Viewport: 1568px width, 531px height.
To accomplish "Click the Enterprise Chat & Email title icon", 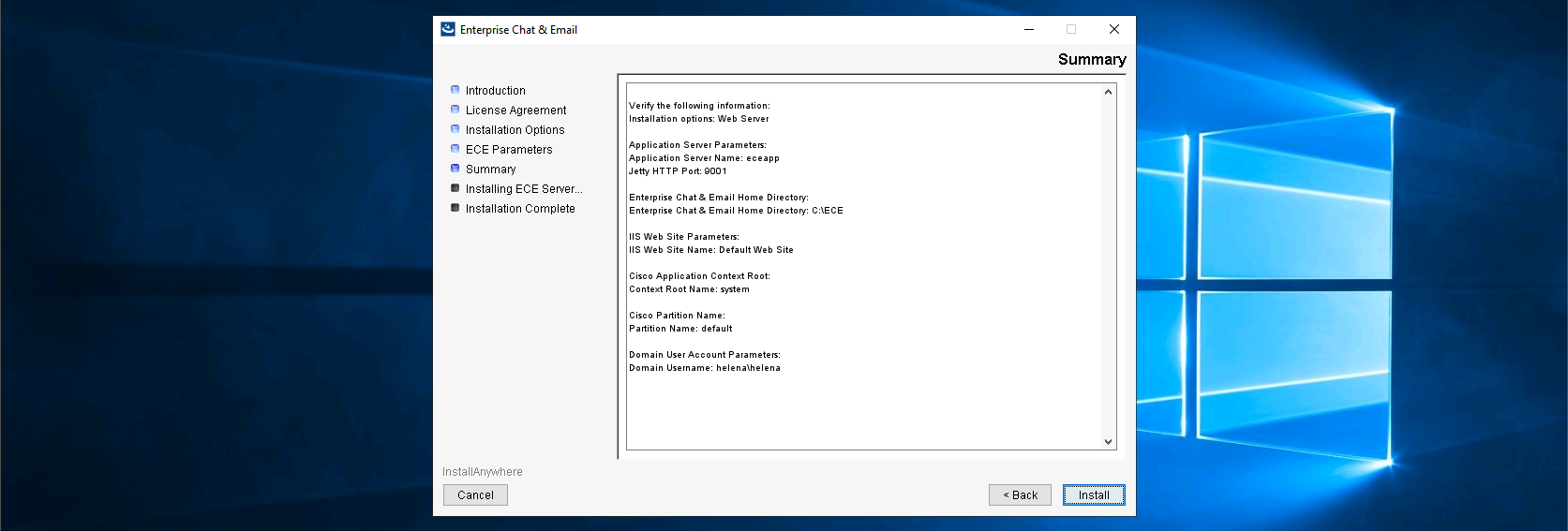I will (x=448, y=29).
